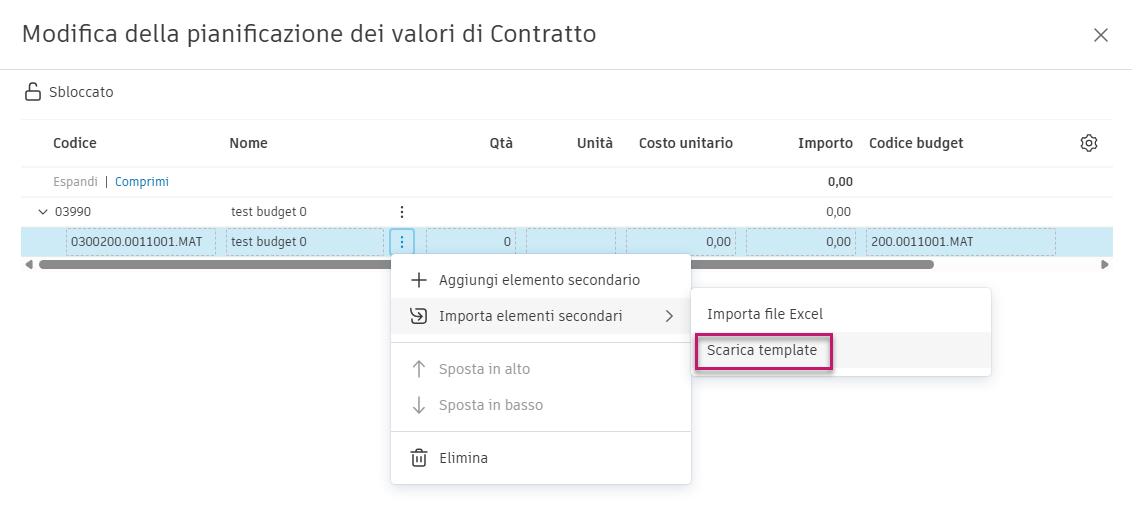1132x512 pixels.
Task: Choose Importa file Excel option
Action: point(765,314)
